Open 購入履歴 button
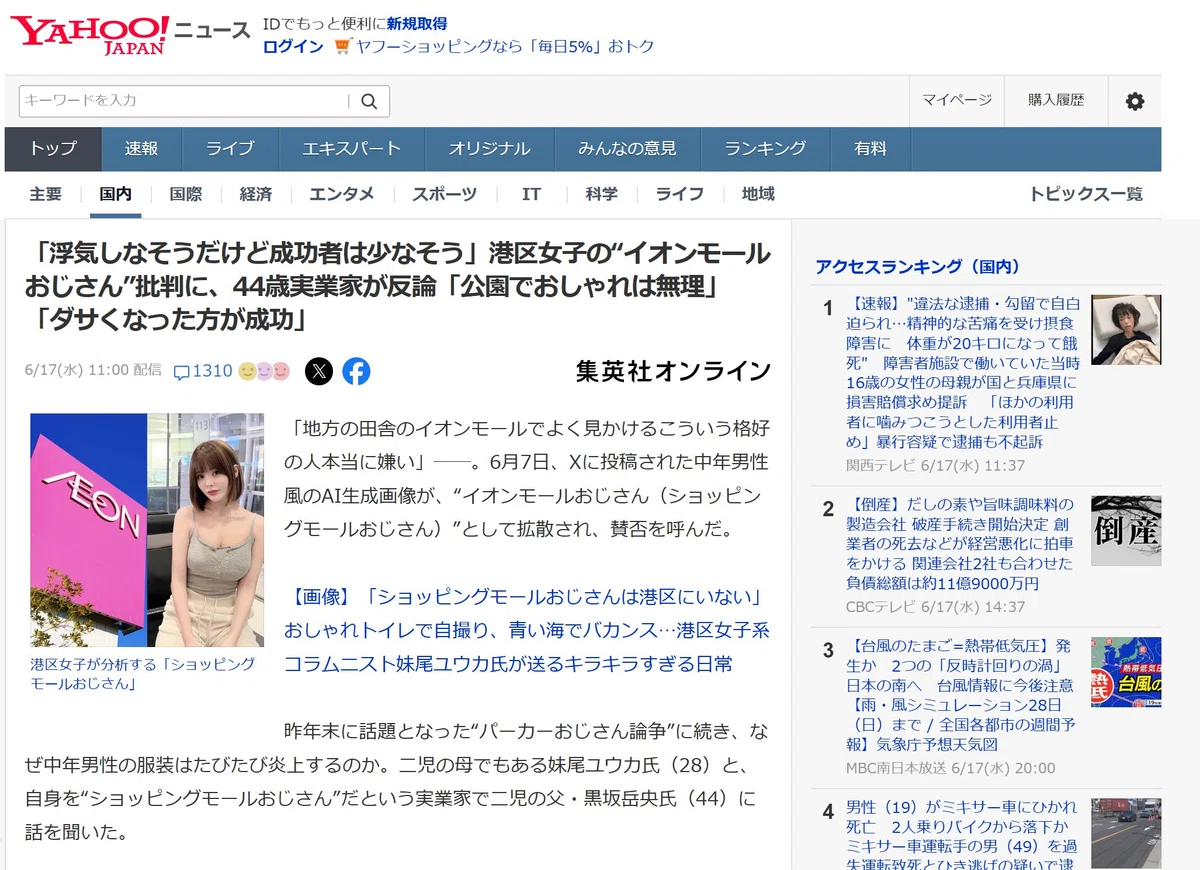Viewport: 1200px width, 870px height. pyautogui.click(x=1056, y=100)
